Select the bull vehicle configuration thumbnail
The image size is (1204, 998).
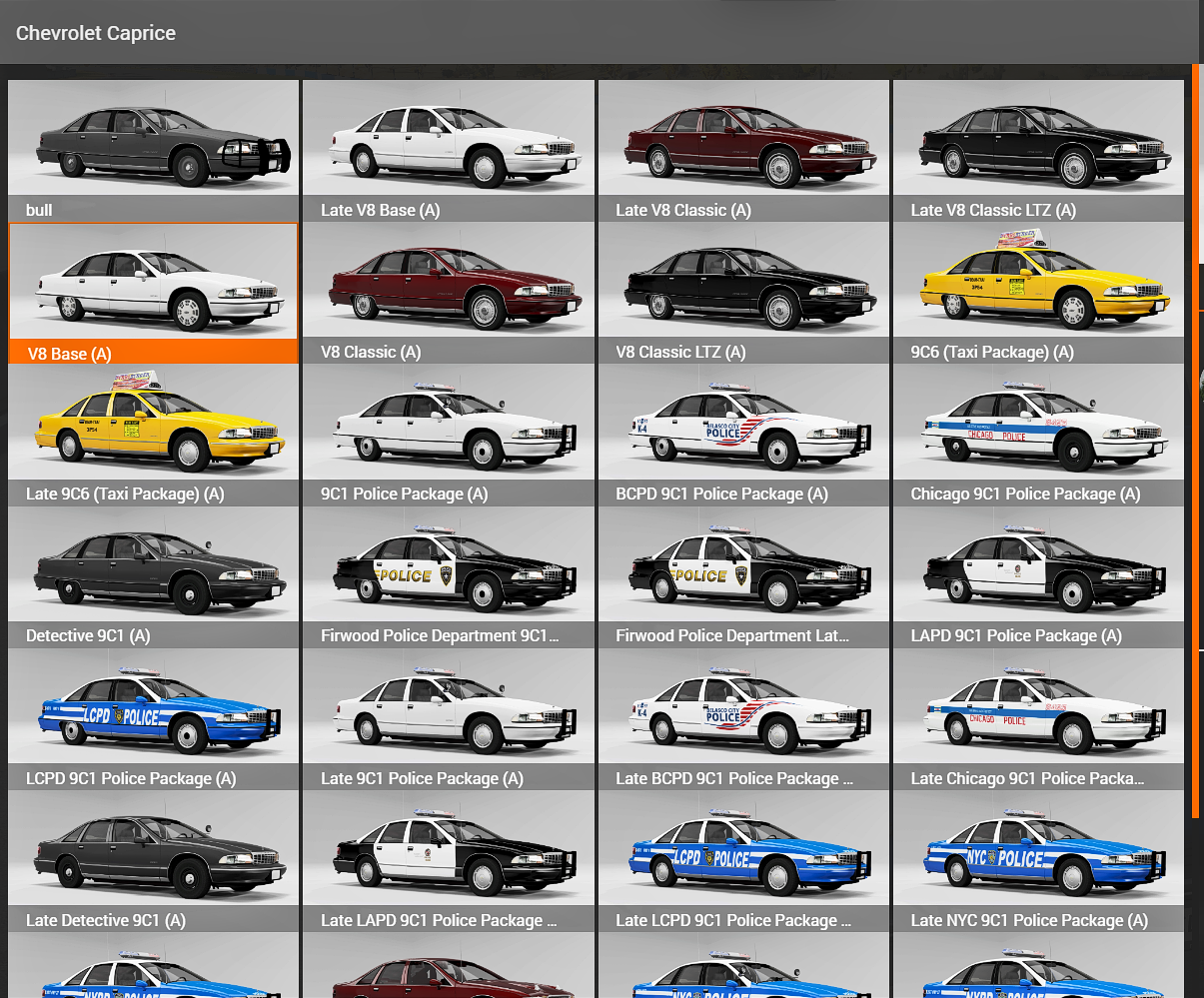pyautogui.click(x=154, y=151)
